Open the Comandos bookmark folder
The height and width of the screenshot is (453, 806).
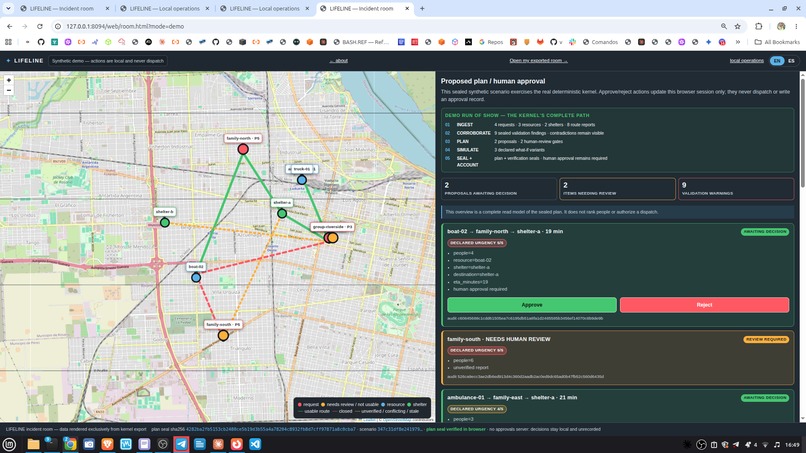[600, 42]
